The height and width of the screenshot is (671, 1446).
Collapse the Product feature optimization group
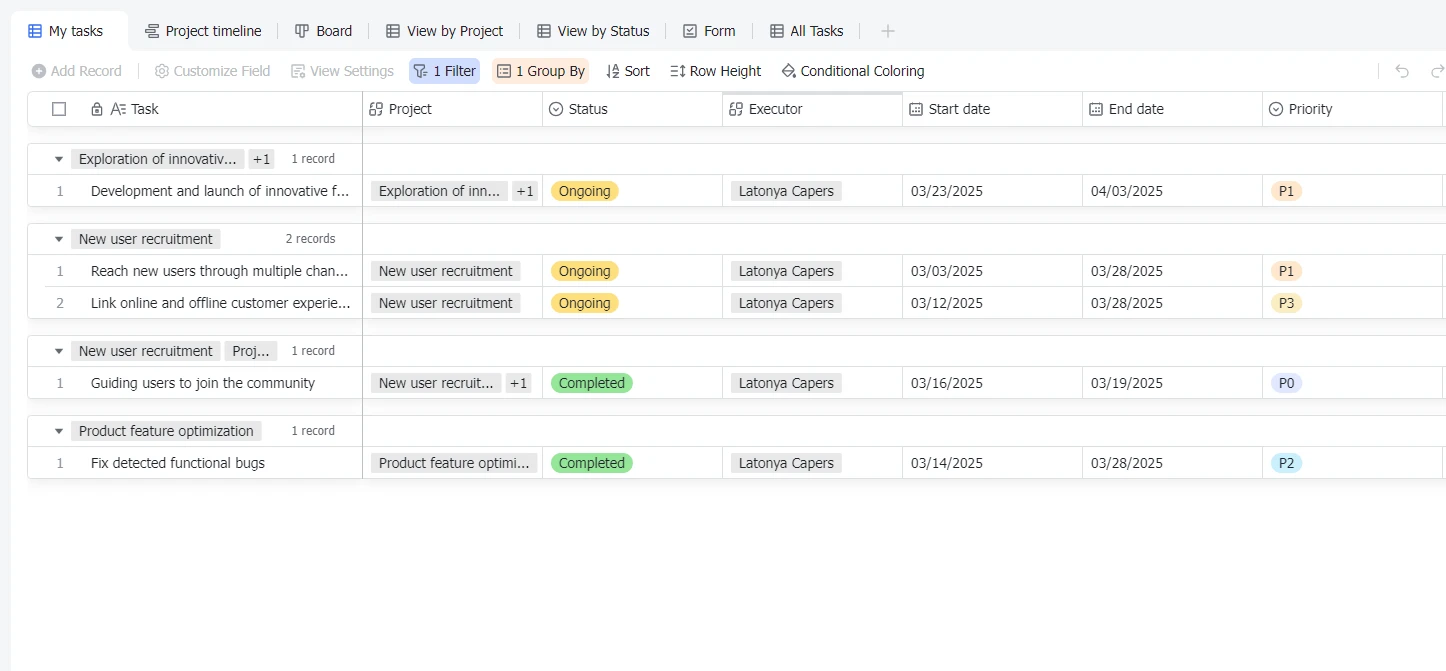click(59, 431)
